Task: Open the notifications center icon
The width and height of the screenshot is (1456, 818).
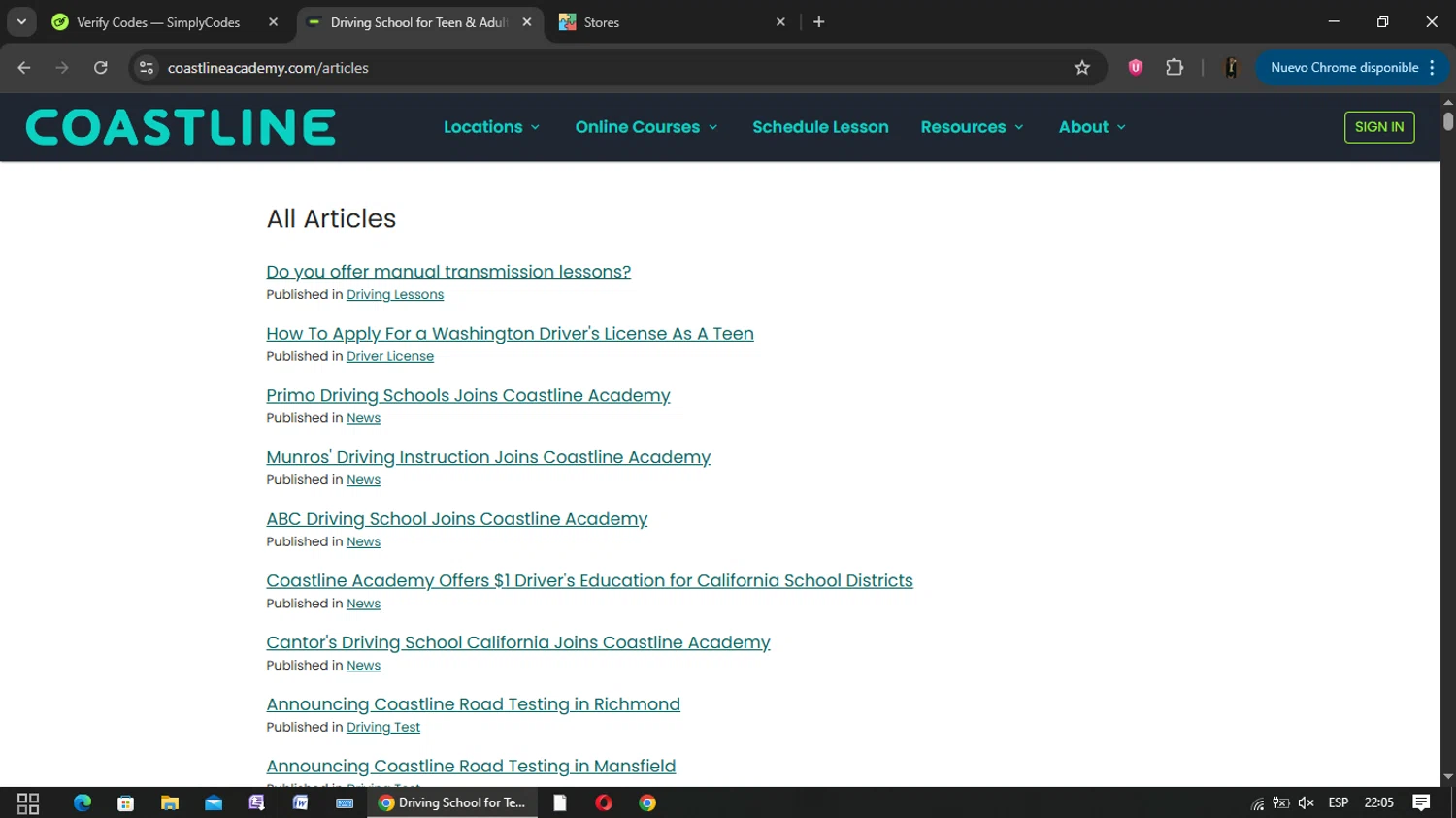Action: coord(1421,802)
